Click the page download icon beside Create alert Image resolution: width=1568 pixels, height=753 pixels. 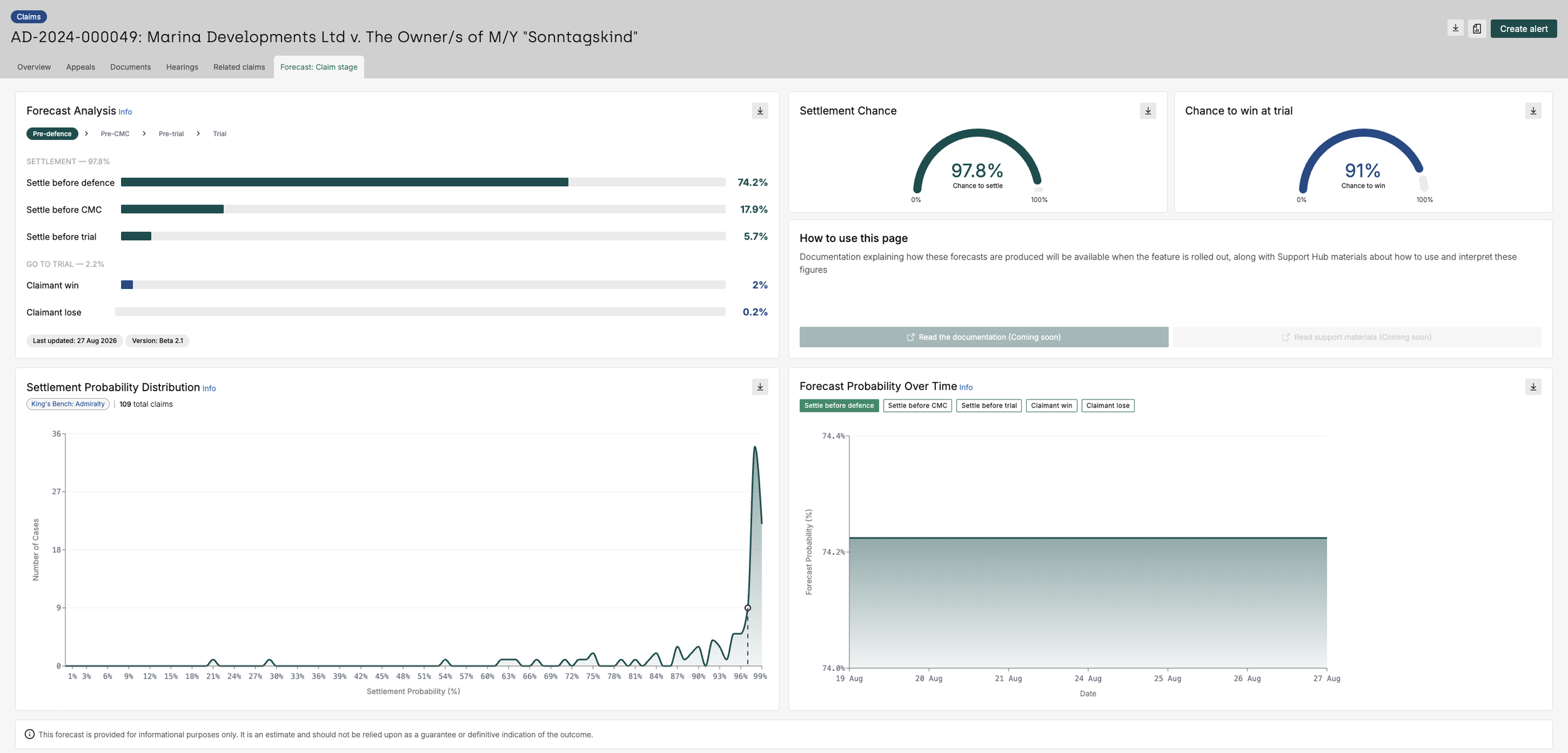click(x=1455, y=28)
